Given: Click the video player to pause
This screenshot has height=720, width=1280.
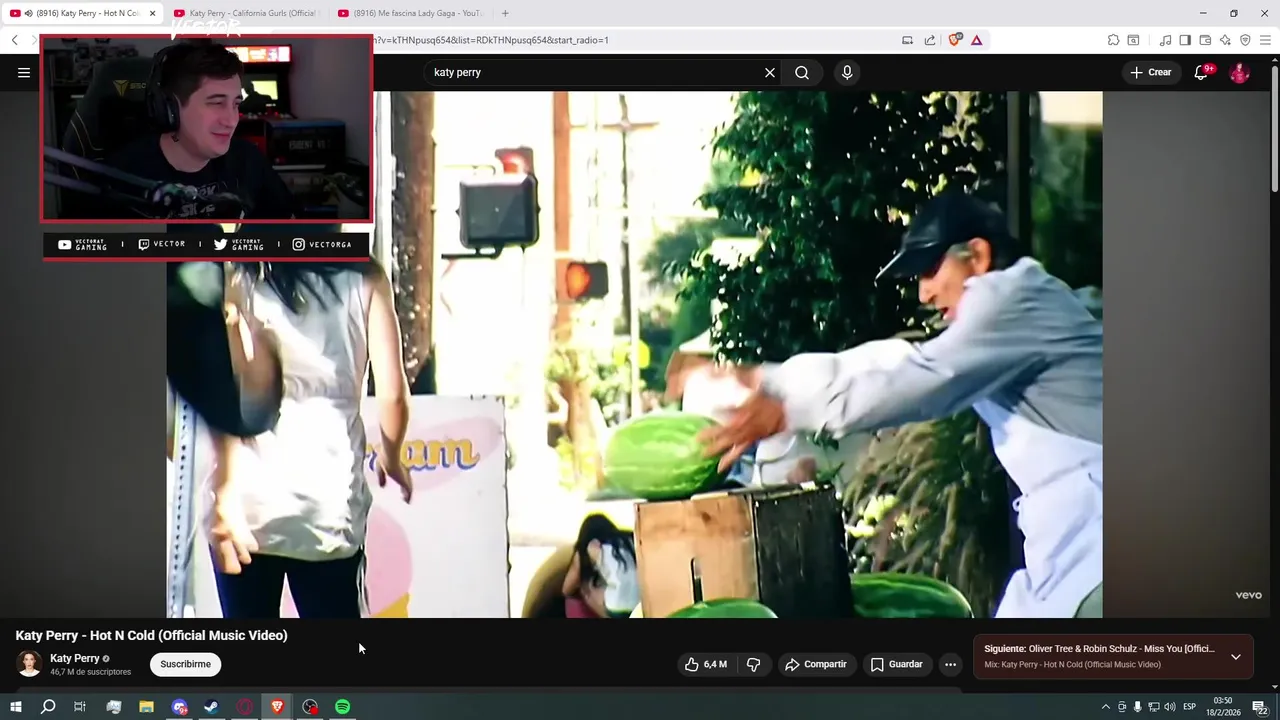Looking at the screenshot, I should [x=635, y=354].
